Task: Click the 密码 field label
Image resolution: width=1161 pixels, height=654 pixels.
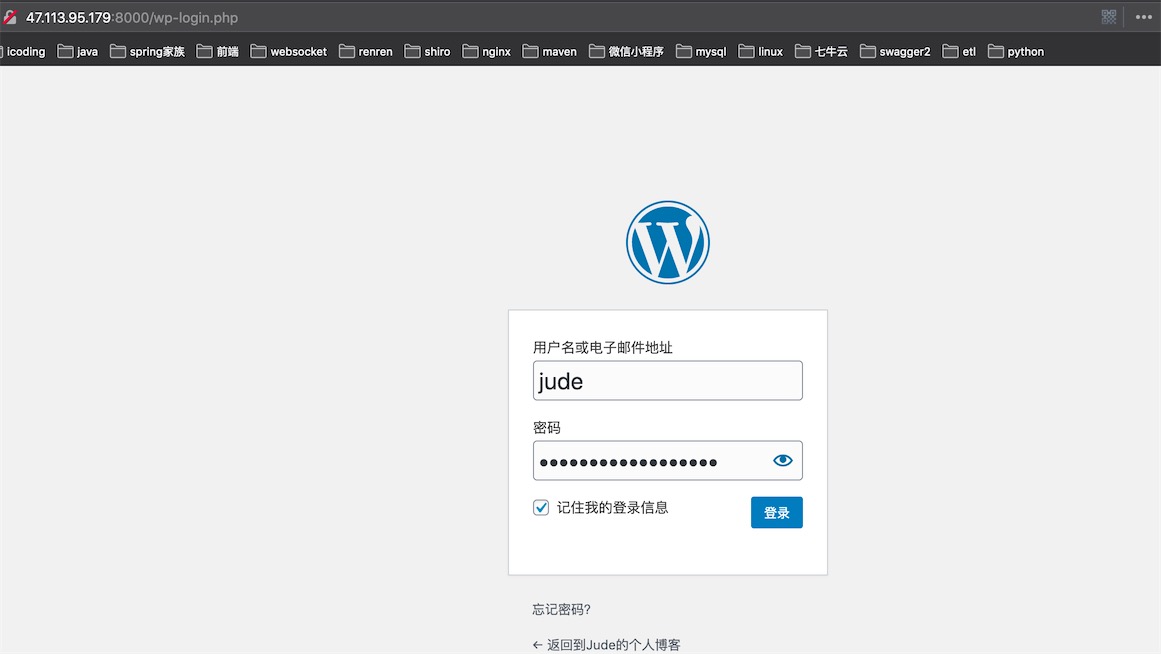Action: click(x=546, y=427)
